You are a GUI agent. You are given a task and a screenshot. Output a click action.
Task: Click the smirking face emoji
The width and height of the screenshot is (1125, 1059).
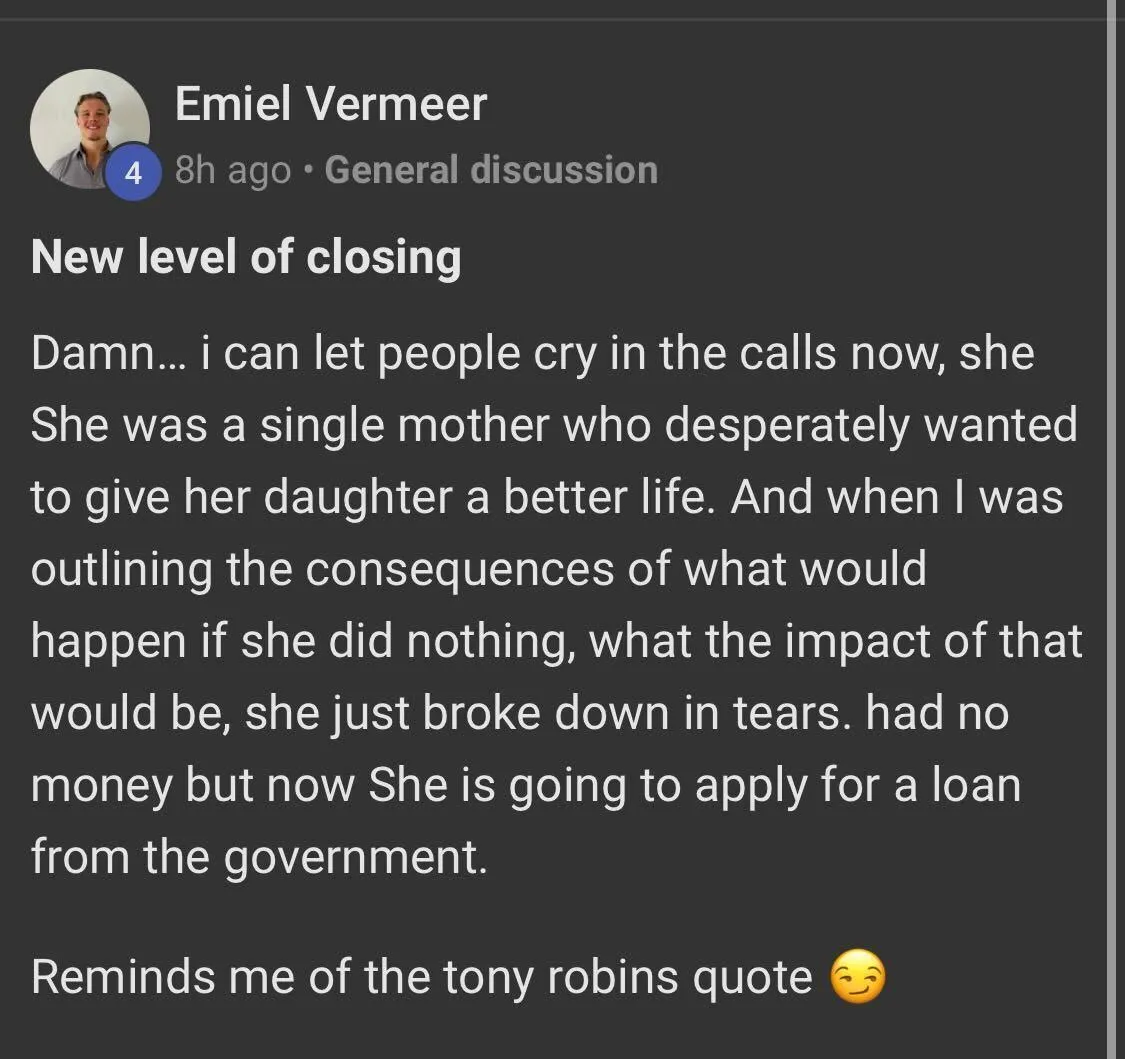857,976
